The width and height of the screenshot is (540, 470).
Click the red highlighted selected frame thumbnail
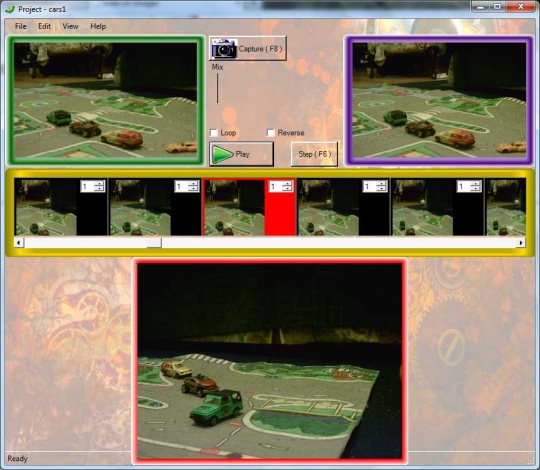[234, 207]
